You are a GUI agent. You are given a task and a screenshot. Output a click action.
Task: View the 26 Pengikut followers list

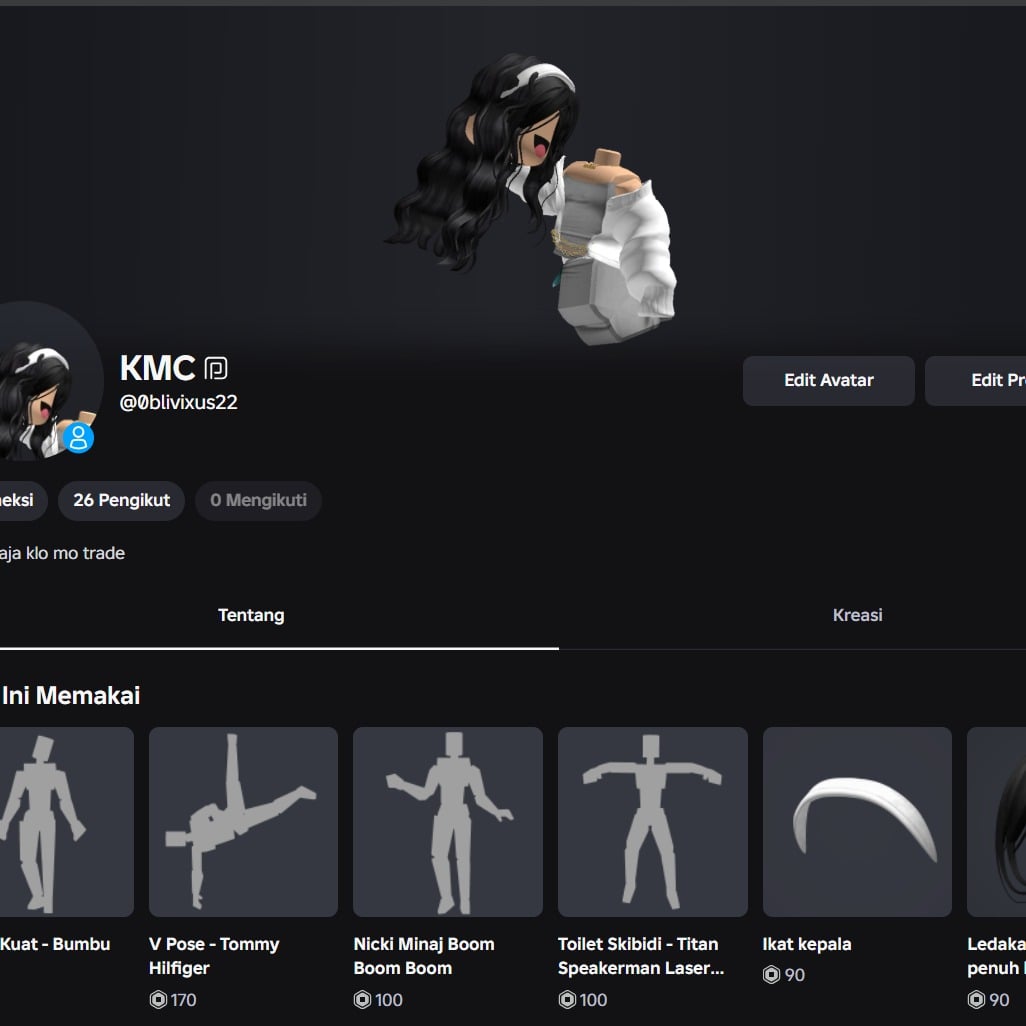(x=121, y=500)
